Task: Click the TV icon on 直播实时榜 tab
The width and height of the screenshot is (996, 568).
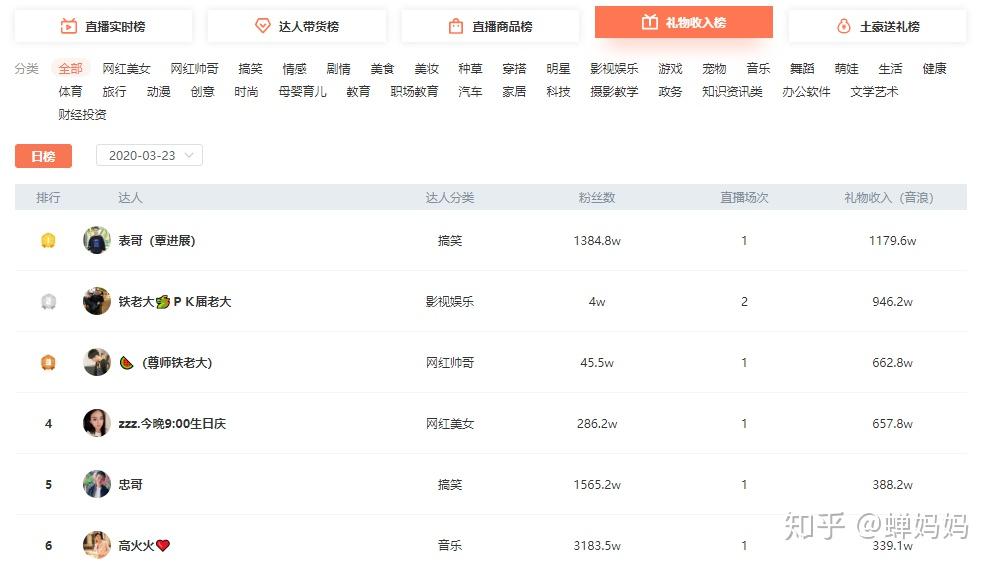Action: 69,26
